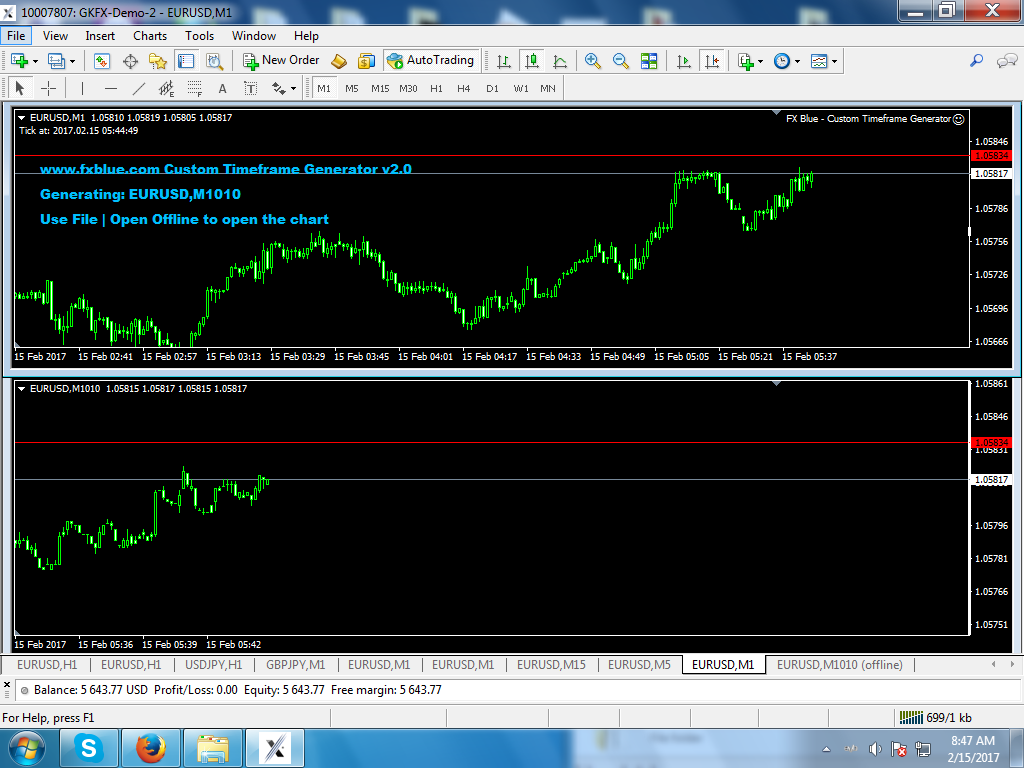Expand EURUSD,M1 chart title triangle
Viewport: 1024px width, 768px height.
[x=22, y=118]
